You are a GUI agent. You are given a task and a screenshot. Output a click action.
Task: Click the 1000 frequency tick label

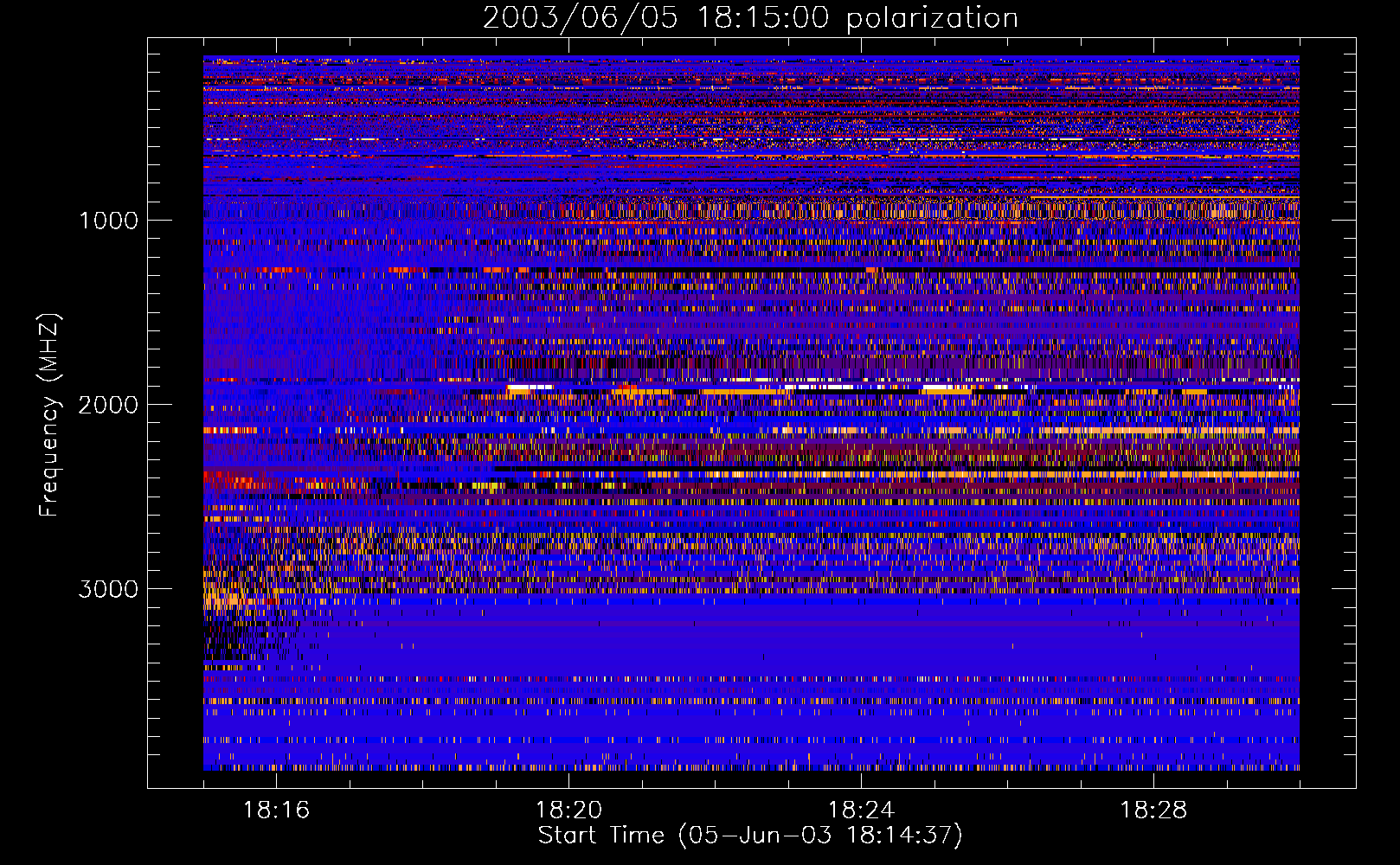click(x=108, y=221)
